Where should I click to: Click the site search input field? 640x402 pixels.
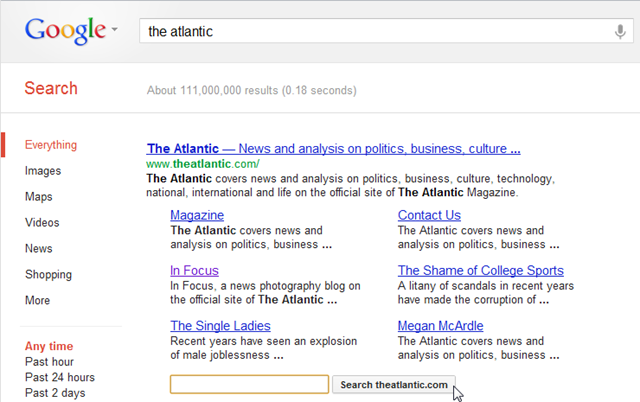pos(249,384)
